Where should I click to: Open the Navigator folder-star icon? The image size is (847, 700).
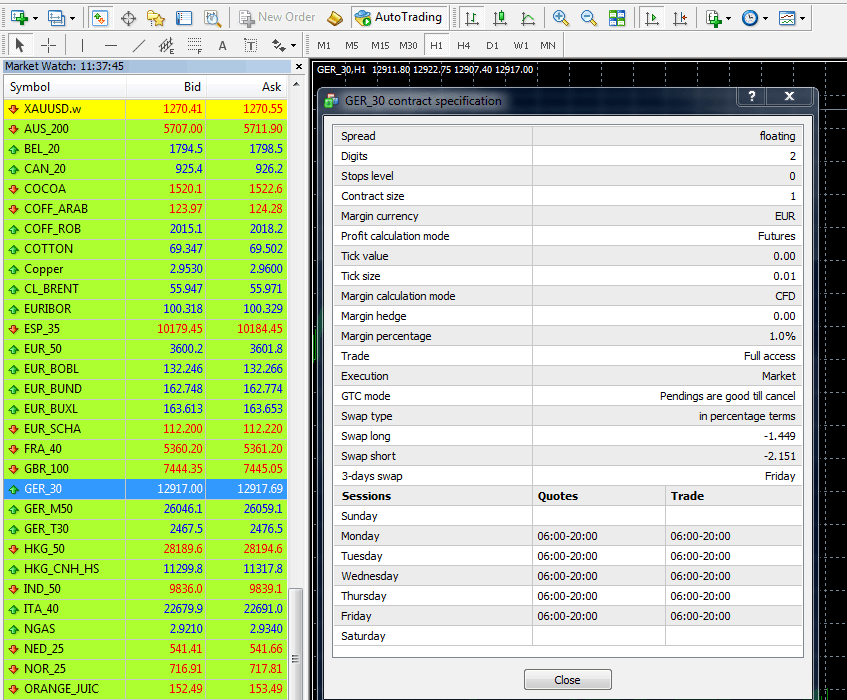click(156, 18)
